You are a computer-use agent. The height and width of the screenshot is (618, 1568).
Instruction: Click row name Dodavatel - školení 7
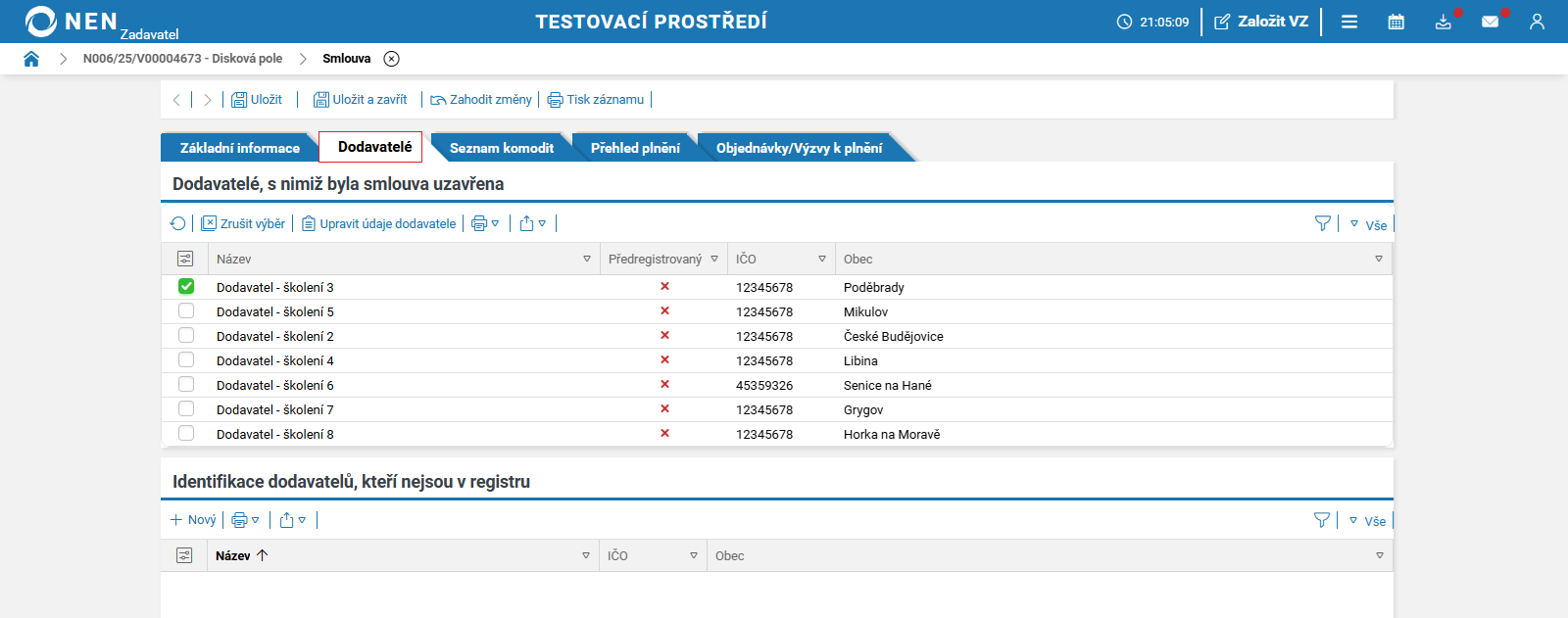[x=275, y=409]
